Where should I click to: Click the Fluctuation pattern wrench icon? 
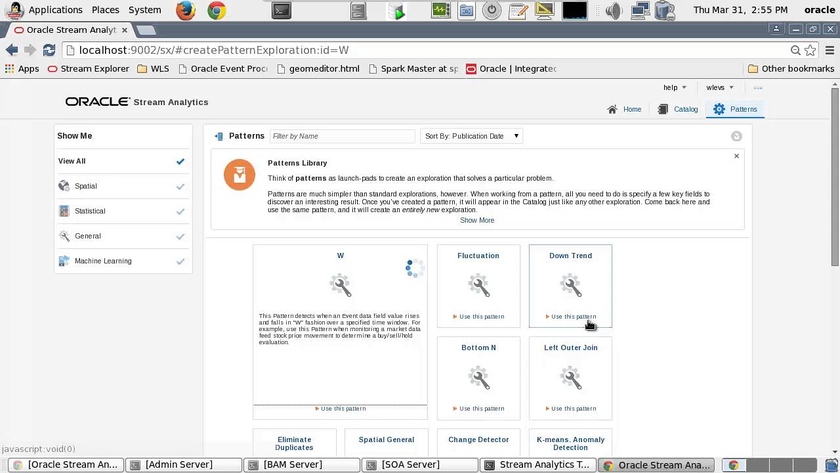(479, 287)
